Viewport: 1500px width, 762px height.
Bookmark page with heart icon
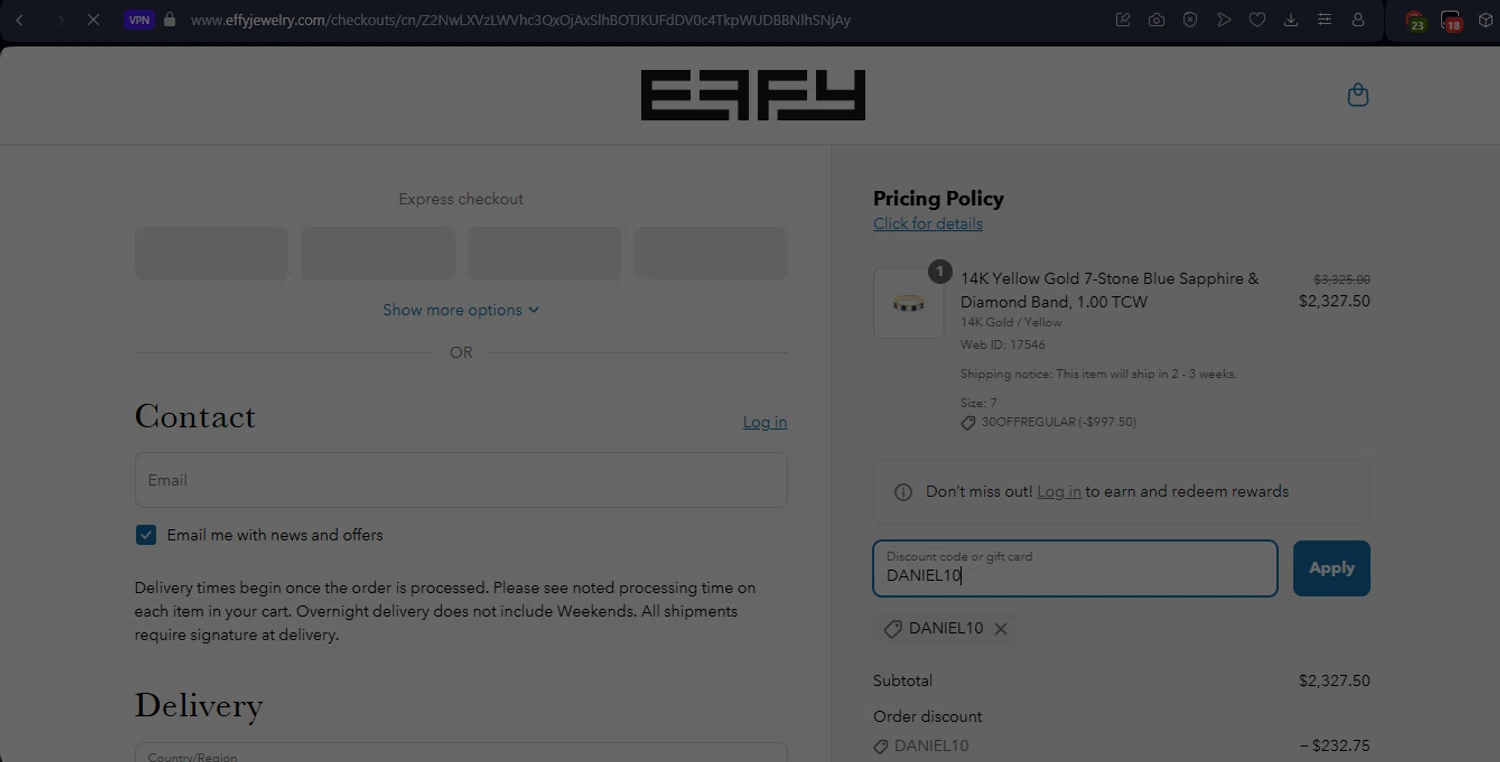point(1257,20)
